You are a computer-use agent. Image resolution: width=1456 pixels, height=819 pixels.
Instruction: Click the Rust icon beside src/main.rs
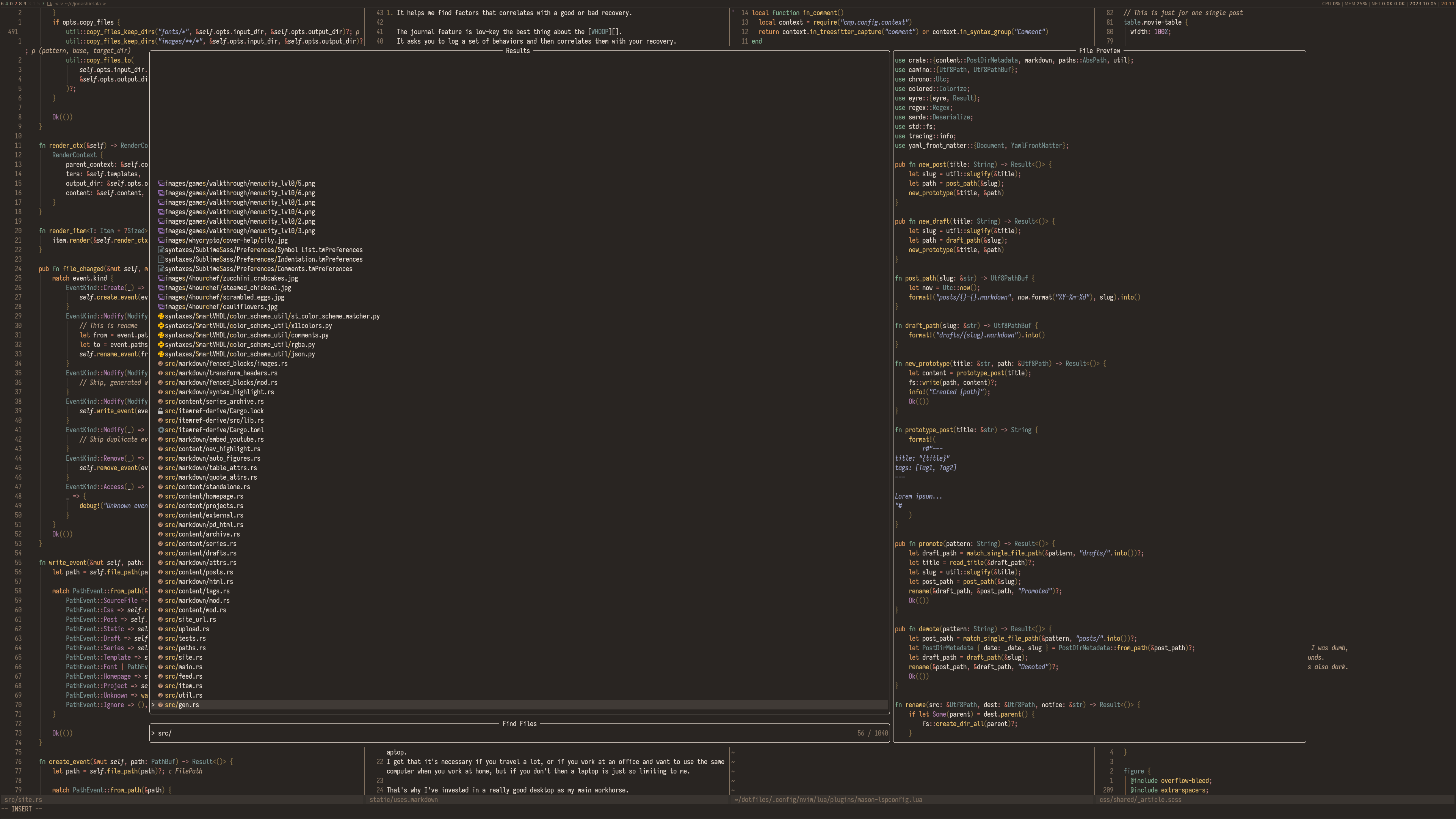pyautogui.click(x=160, y=667)
